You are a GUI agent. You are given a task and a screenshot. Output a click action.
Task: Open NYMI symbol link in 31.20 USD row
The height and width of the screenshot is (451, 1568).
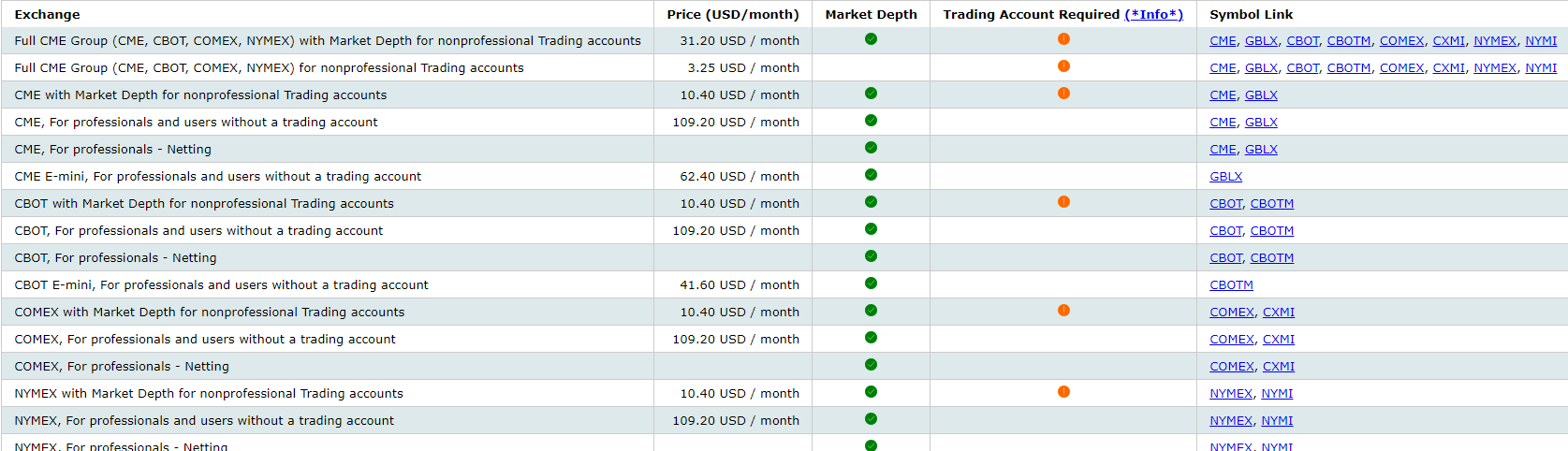1541,41
